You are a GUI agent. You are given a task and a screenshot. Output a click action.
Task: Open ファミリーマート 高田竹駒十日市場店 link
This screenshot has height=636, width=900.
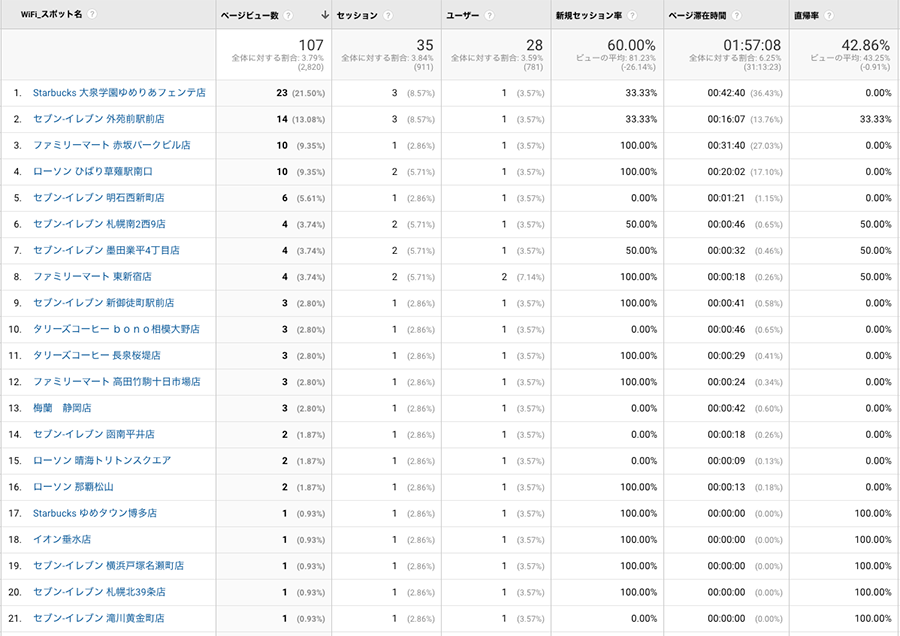click(x=117, y=382)
